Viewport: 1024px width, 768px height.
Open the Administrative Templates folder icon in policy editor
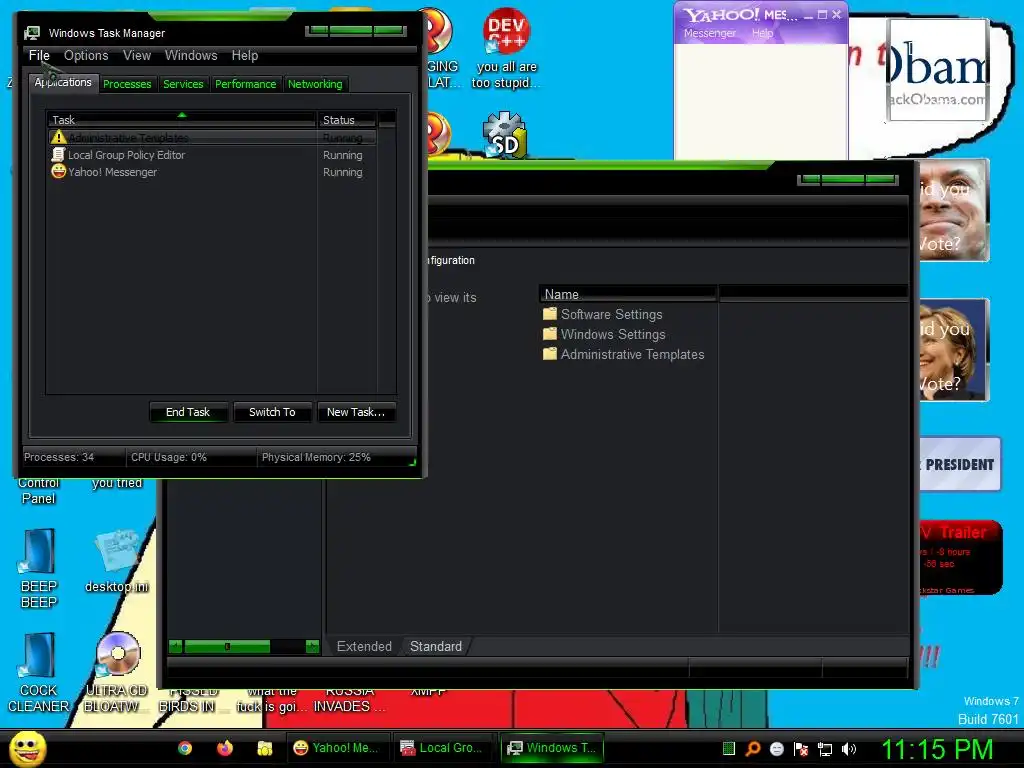coord(550,354)
